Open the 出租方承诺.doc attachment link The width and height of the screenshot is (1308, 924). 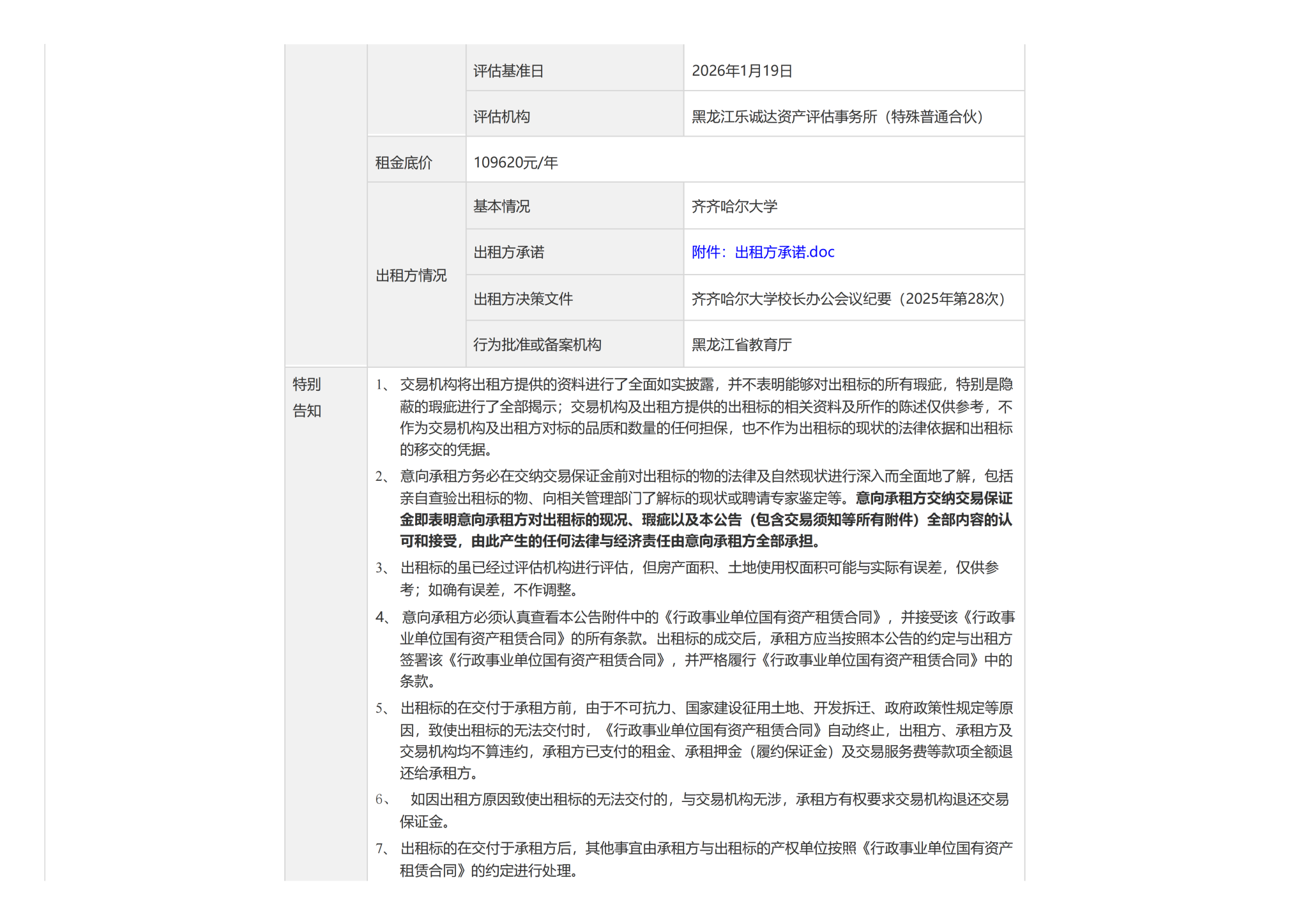(763, 252)
